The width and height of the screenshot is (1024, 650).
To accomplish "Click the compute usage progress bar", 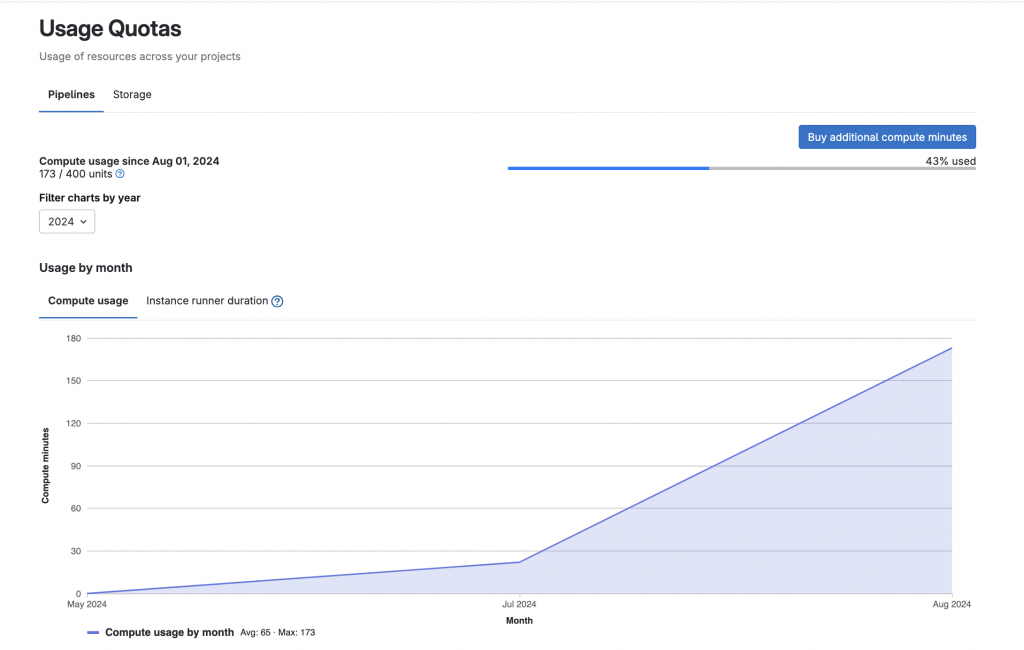I will 741,168.
